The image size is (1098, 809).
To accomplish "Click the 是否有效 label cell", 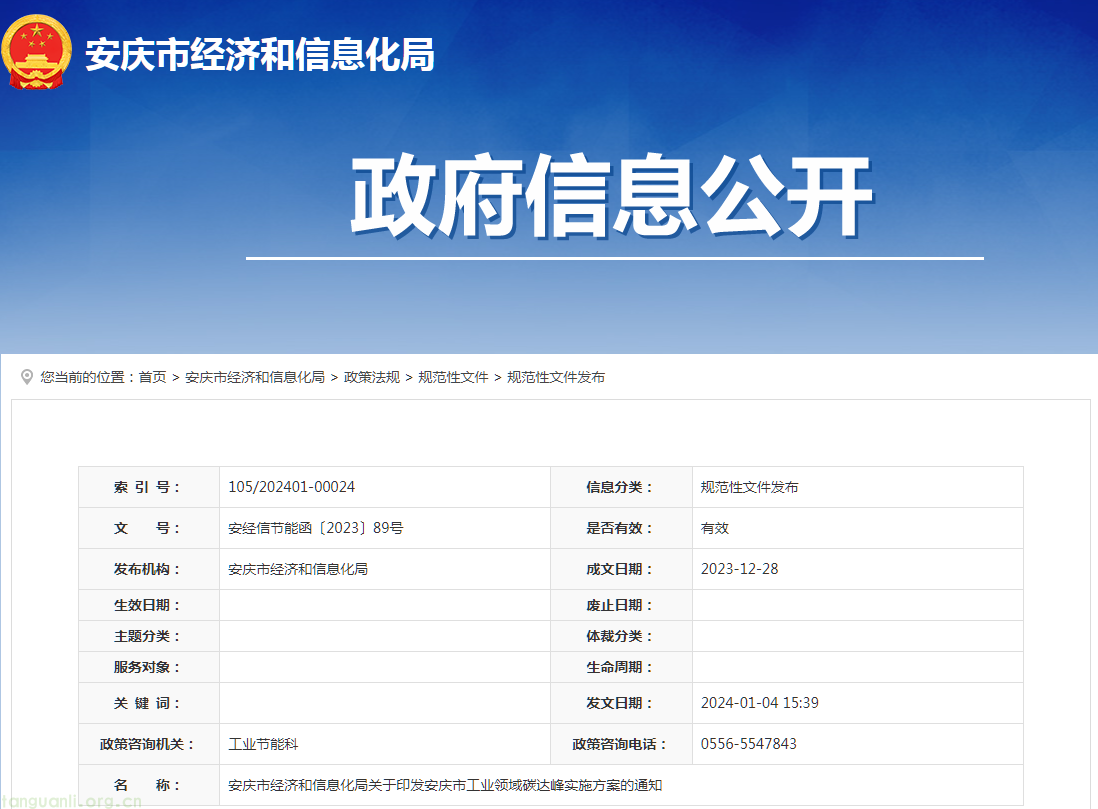I will click(x=622, y=528).
